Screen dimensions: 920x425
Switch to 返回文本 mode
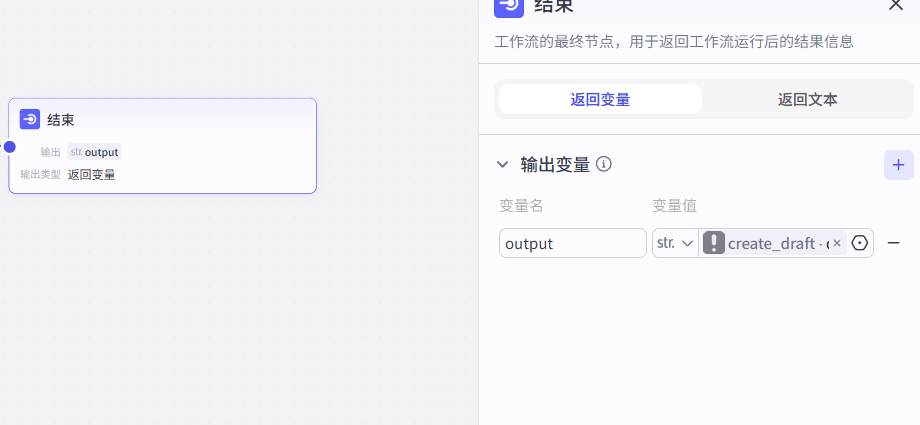coord(807,99)
